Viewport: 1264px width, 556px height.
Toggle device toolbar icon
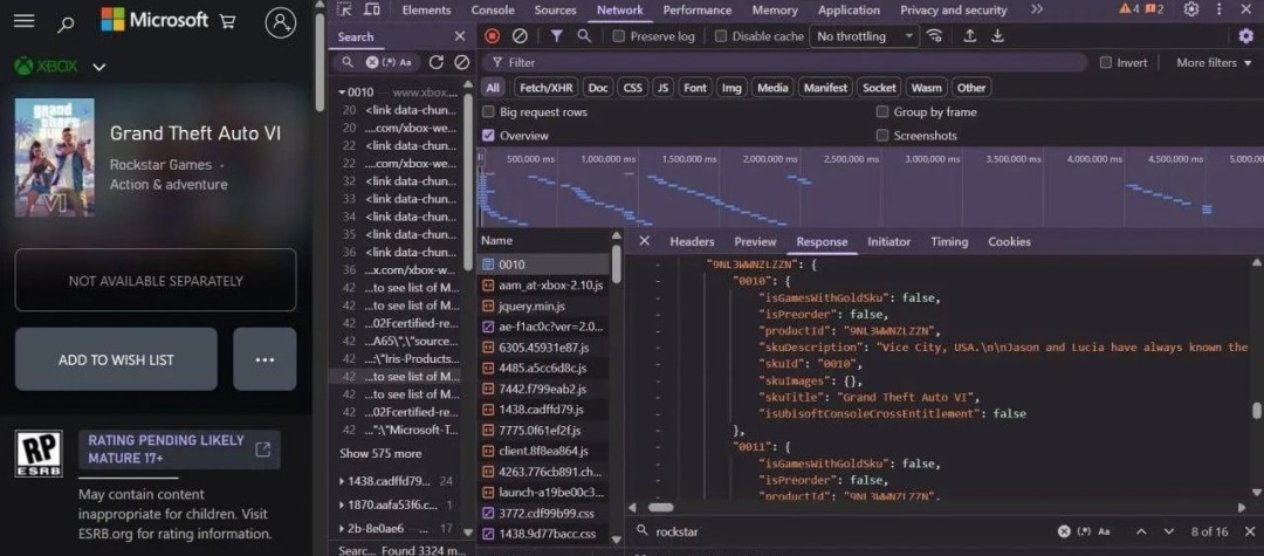372,10
